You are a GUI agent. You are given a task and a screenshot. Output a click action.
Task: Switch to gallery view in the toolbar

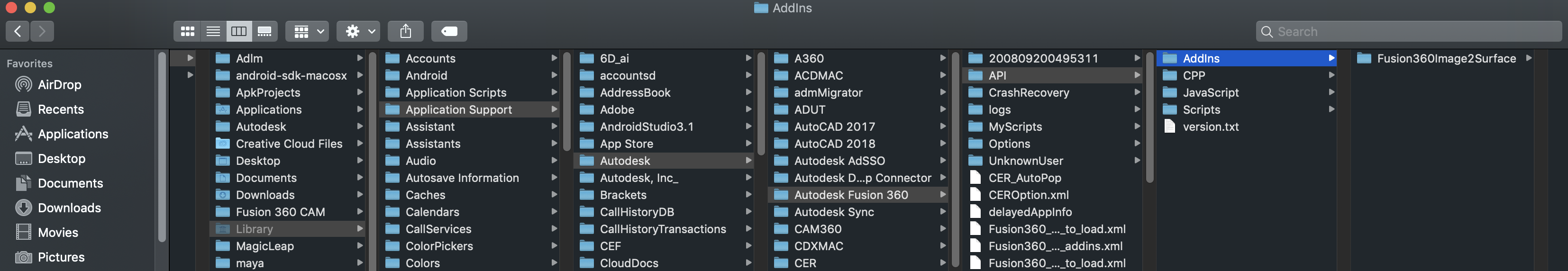tap(265, 31)
